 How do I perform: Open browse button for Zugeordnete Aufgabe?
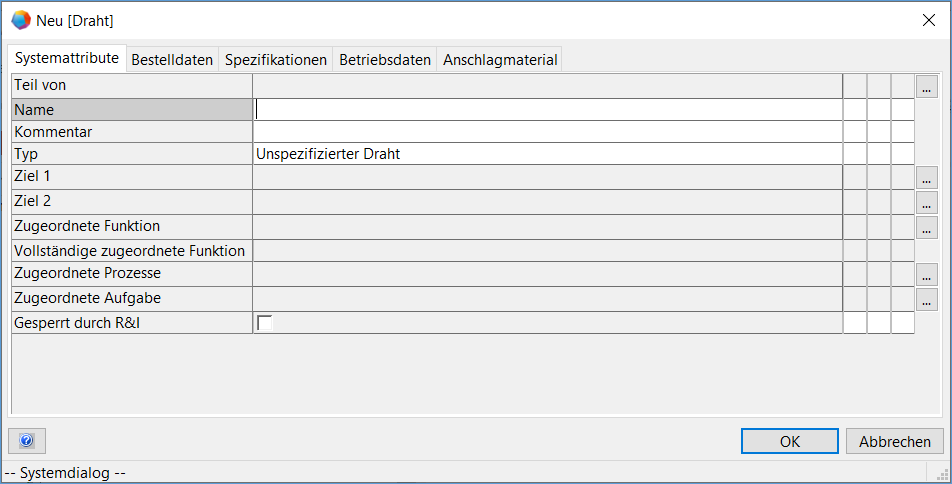coord(927,298)
